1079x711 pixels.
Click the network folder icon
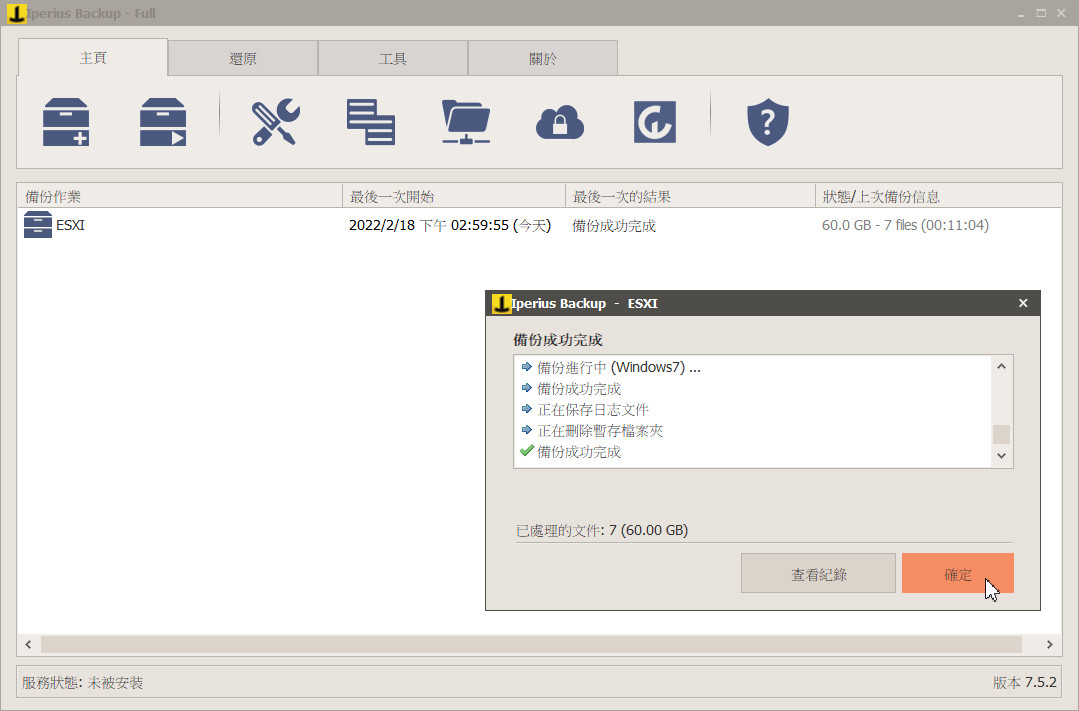point(466,122)
